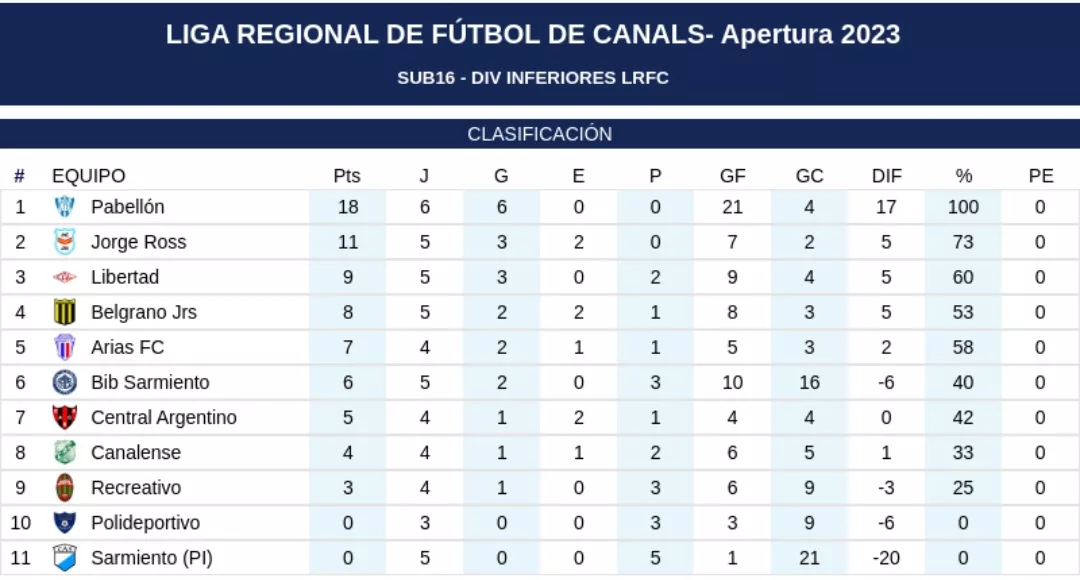Click the Pabellón team crest icon
This screenshot has width=1080, height=580.
(64, 207)
